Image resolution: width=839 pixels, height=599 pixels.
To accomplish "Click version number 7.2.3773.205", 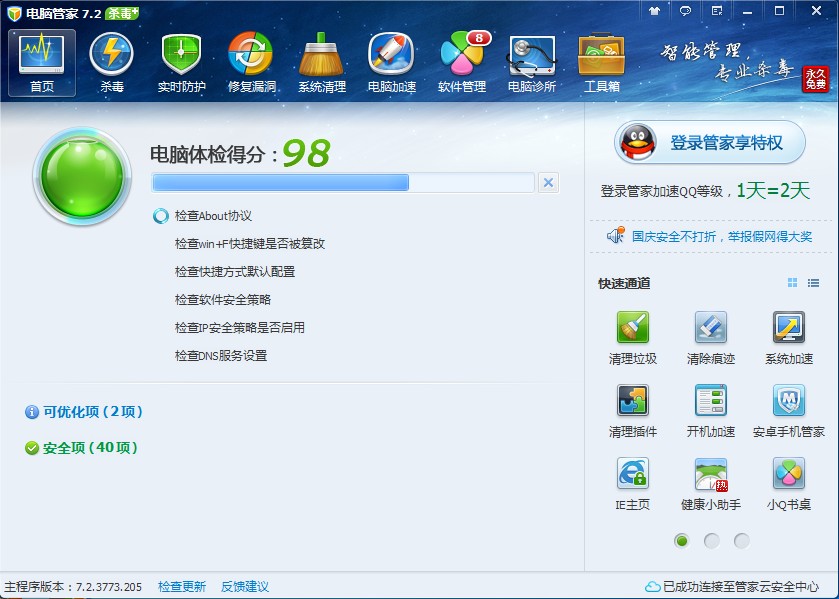I will point(109,587).
